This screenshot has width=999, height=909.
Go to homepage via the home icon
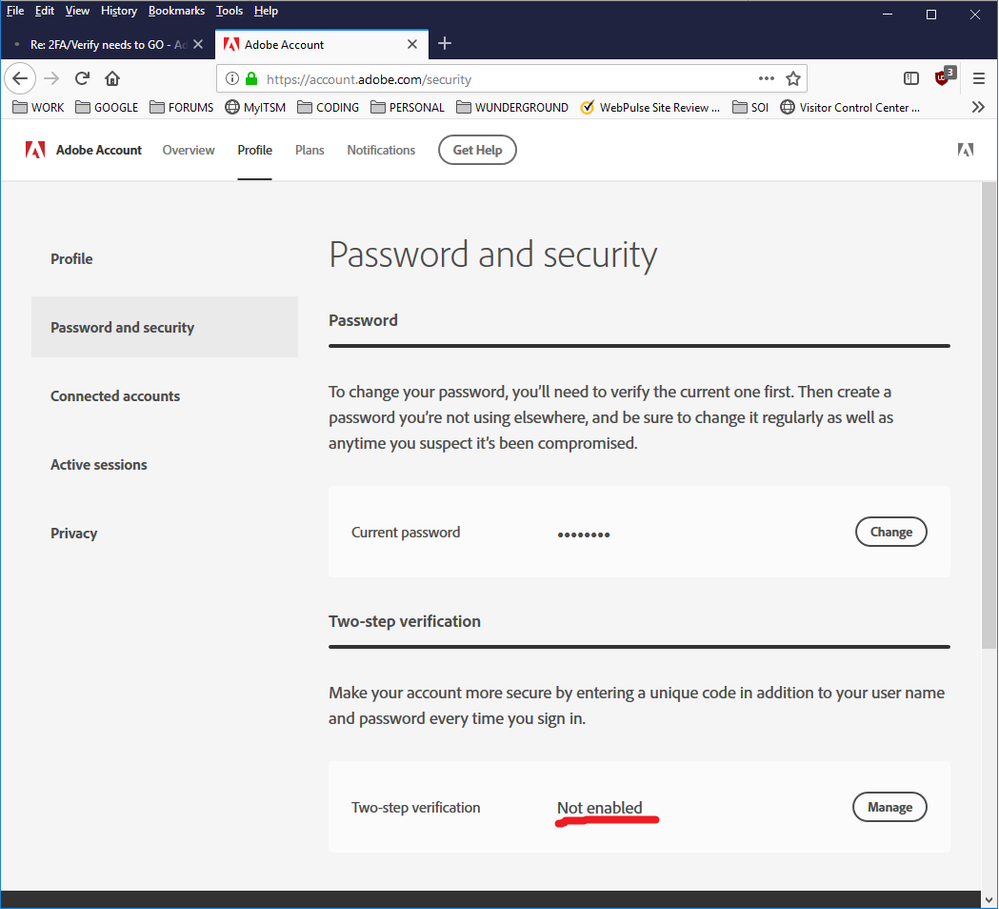[114, 78]
